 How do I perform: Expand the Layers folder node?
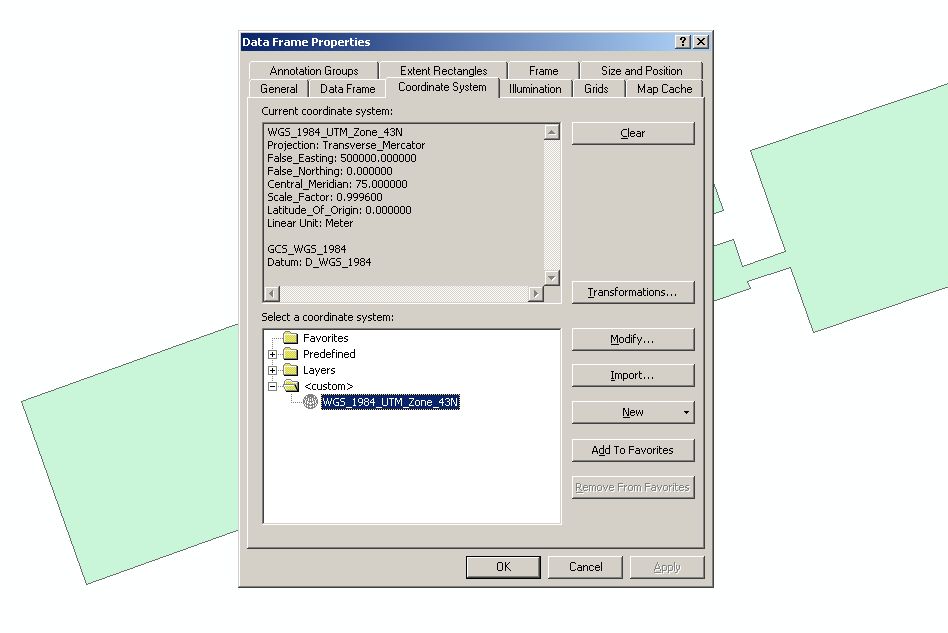coord(273,370)
